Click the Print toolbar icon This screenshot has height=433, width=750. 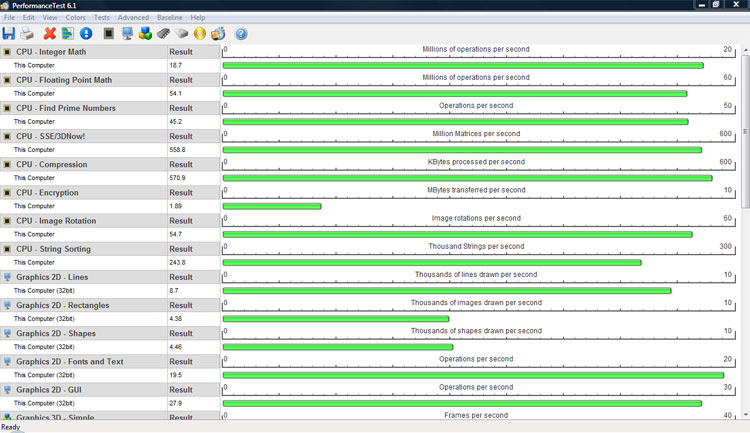click(x=27, y=33)
